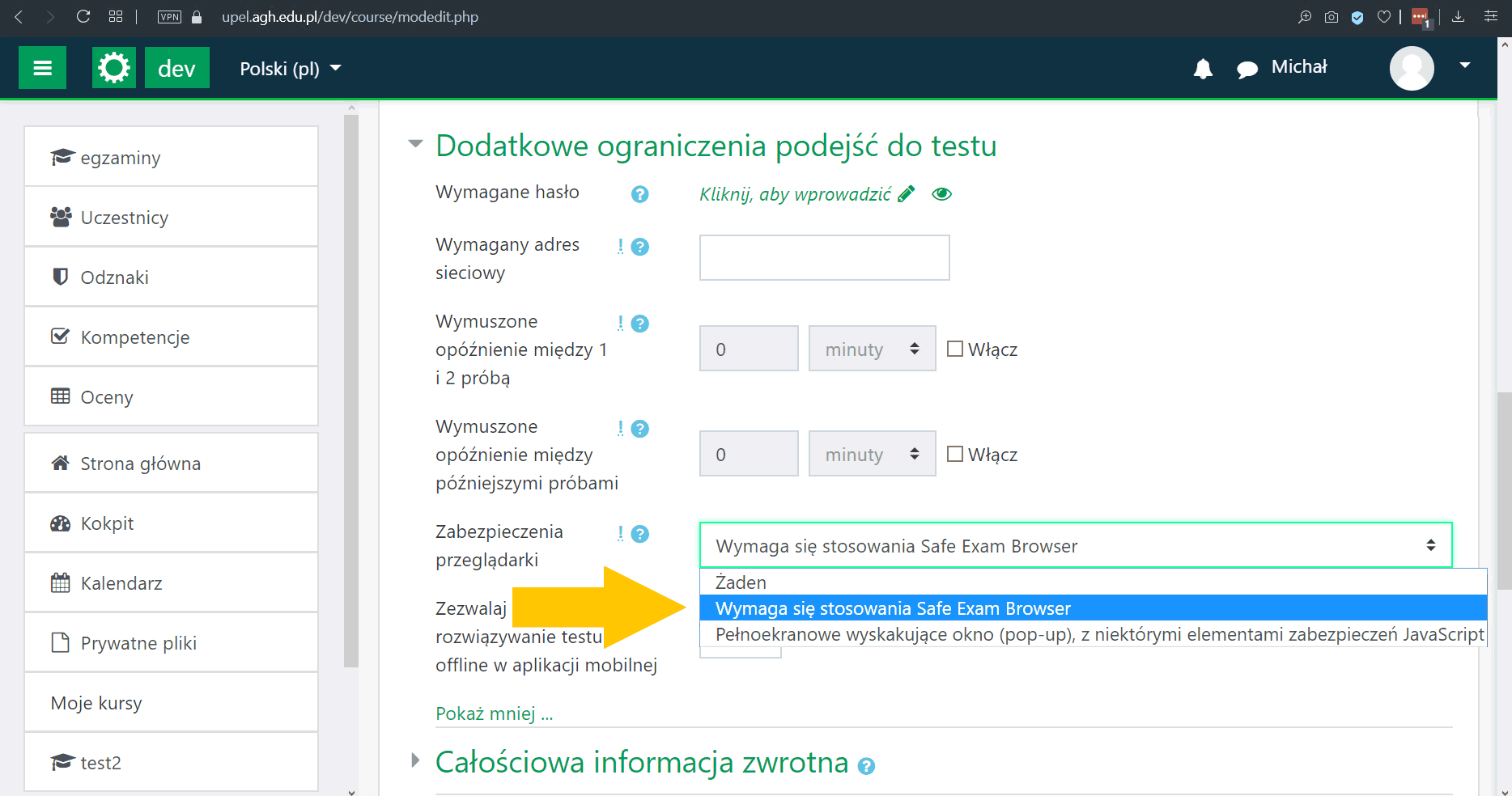Click the pencil icon to edit the password
The image size is (1512, 796).
pos(906,193)
